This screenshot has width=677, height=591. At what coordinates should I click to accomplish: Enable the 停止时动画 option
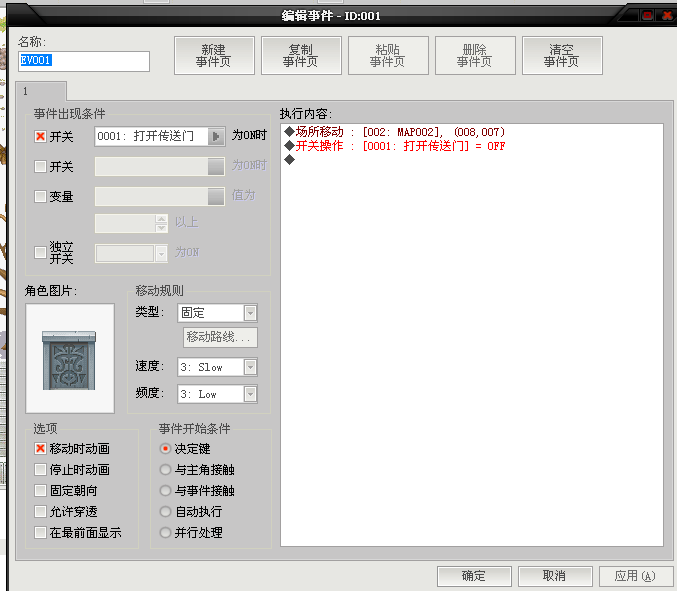coord(40,469)
